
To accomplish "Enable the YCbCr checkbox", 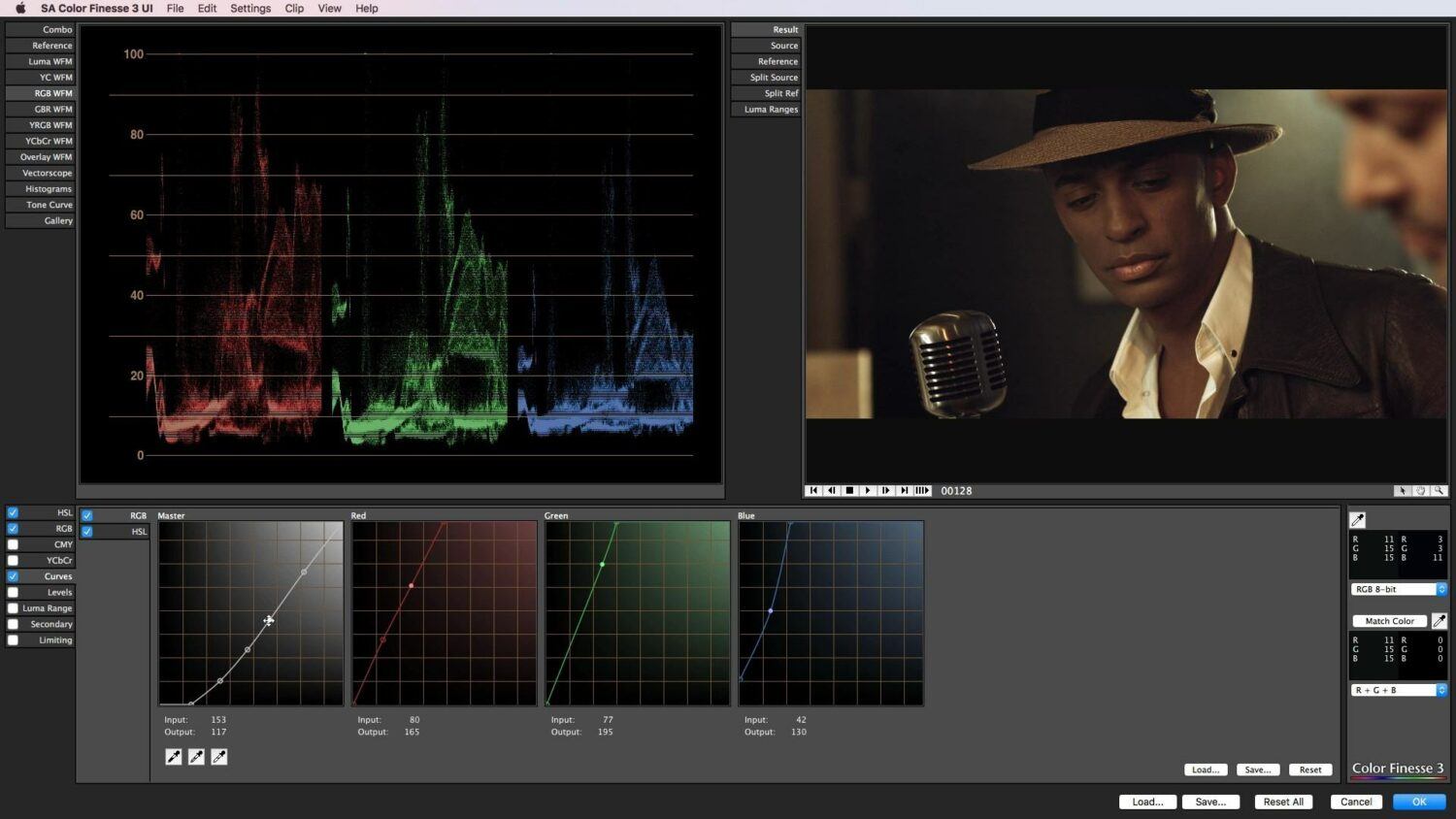I will (x=13, y=560).
